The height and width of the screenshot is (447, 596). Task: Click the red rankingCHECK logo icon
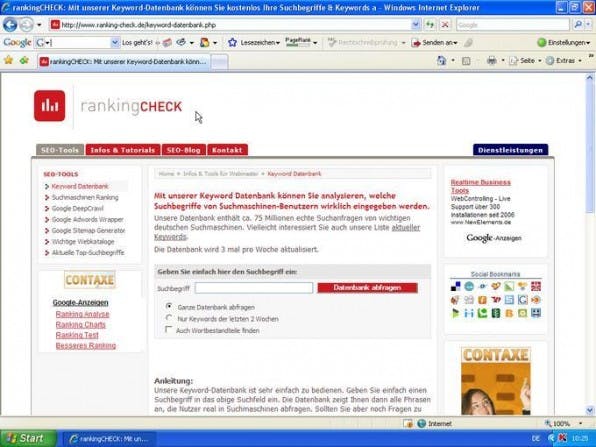coord(49,106)
